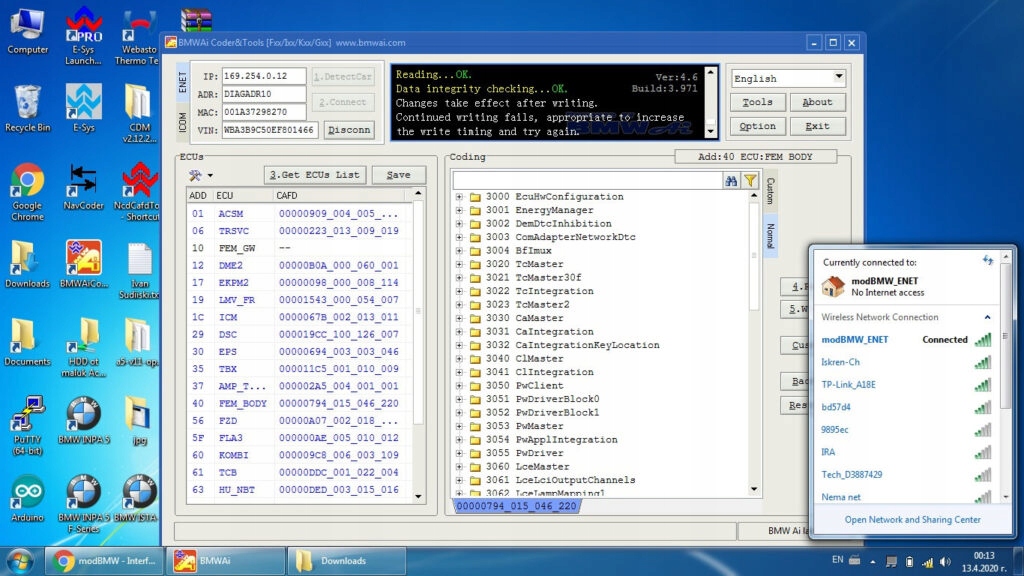Switch to the ICOM connection tab
Screen dimensions: 1024x576
182,122
